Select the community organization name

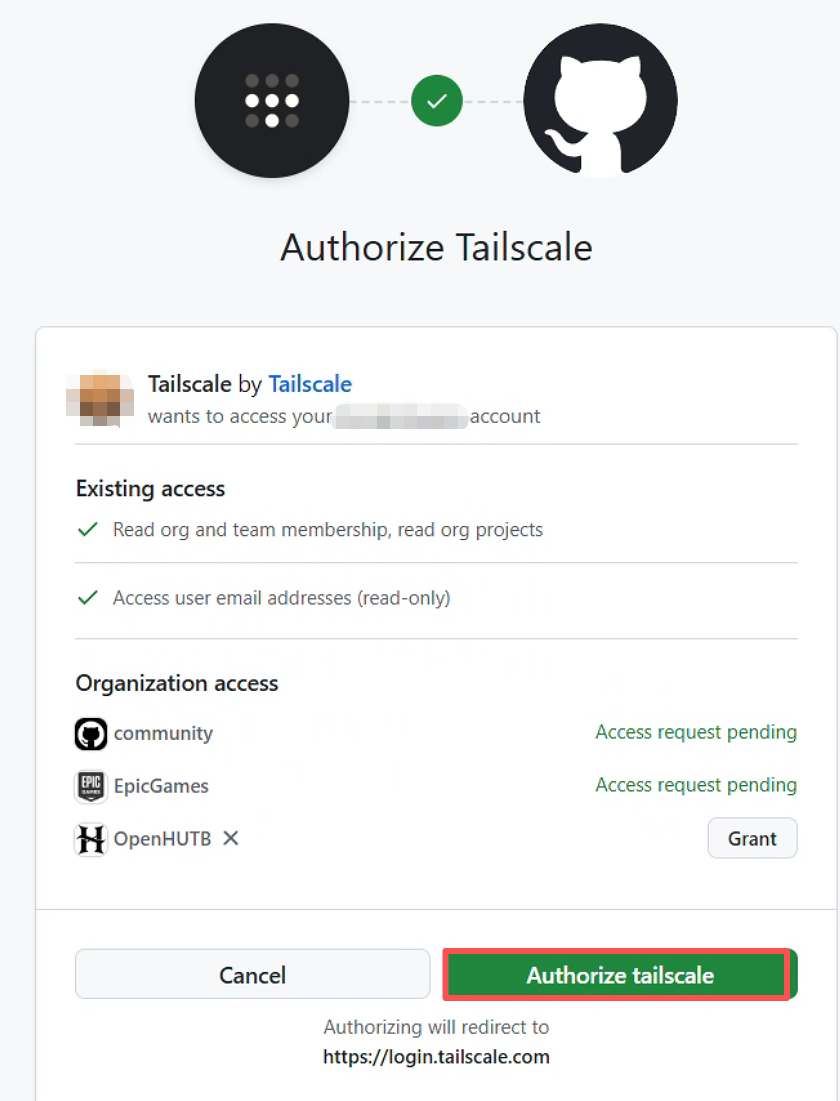point(163,734)
